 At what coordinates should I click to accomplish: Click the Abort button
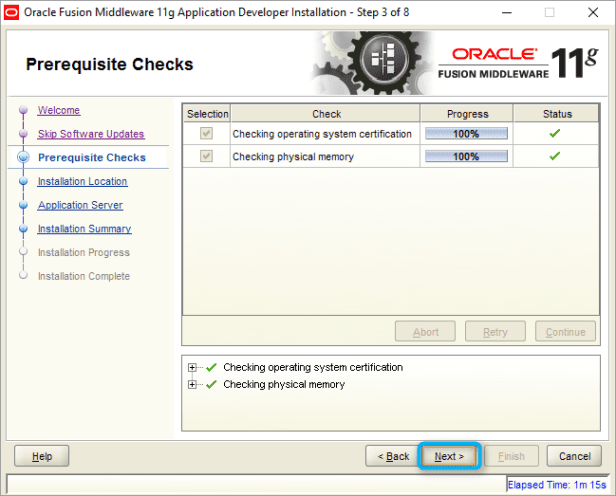click(425, 332)
